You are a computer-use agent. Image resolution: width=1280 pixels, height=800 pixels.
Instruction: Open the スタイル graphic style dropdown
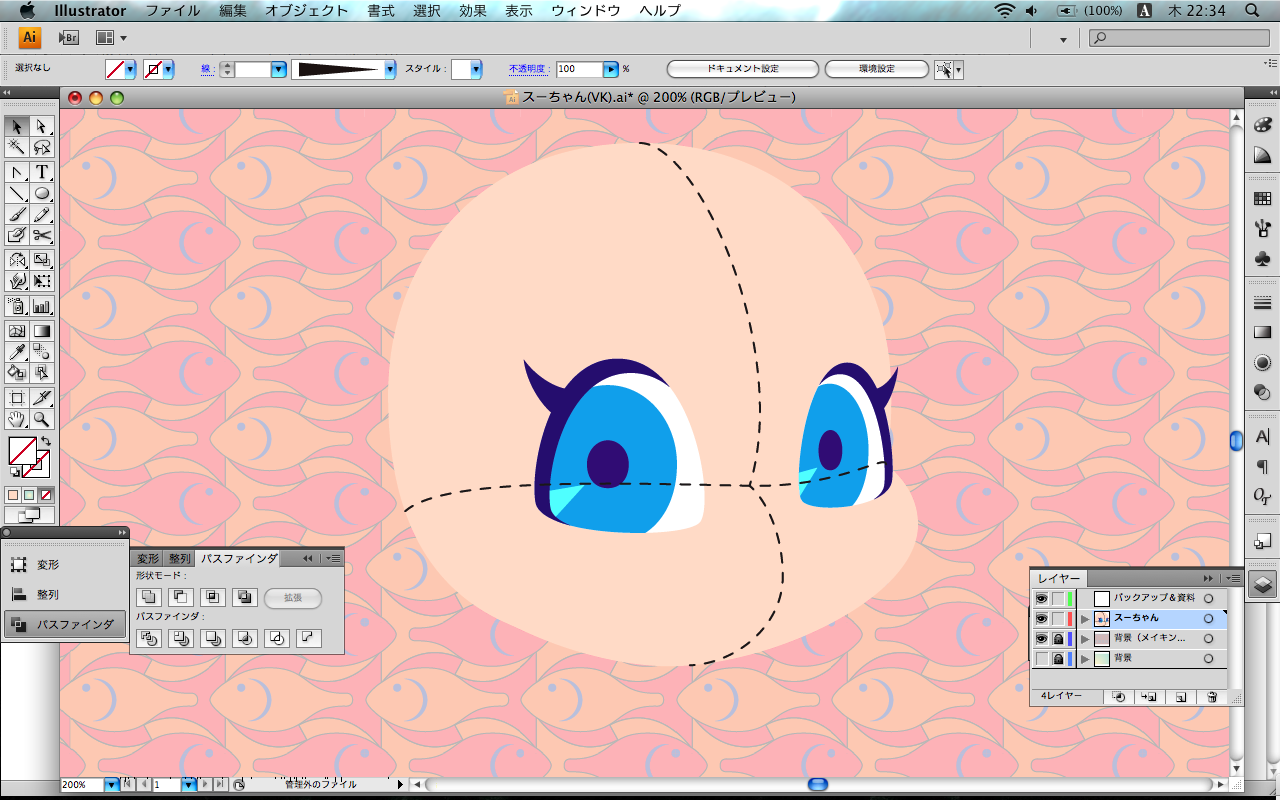coord(476,69)
